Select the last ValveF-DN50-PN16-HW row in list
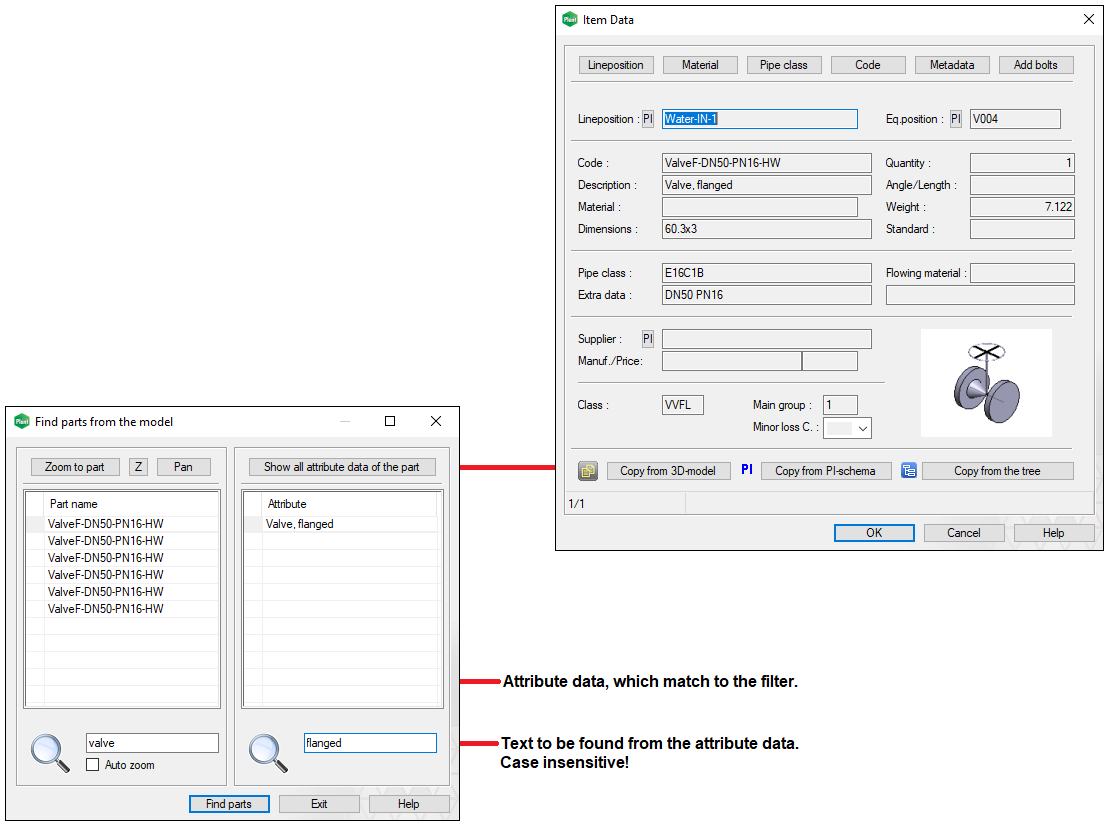 122,609
